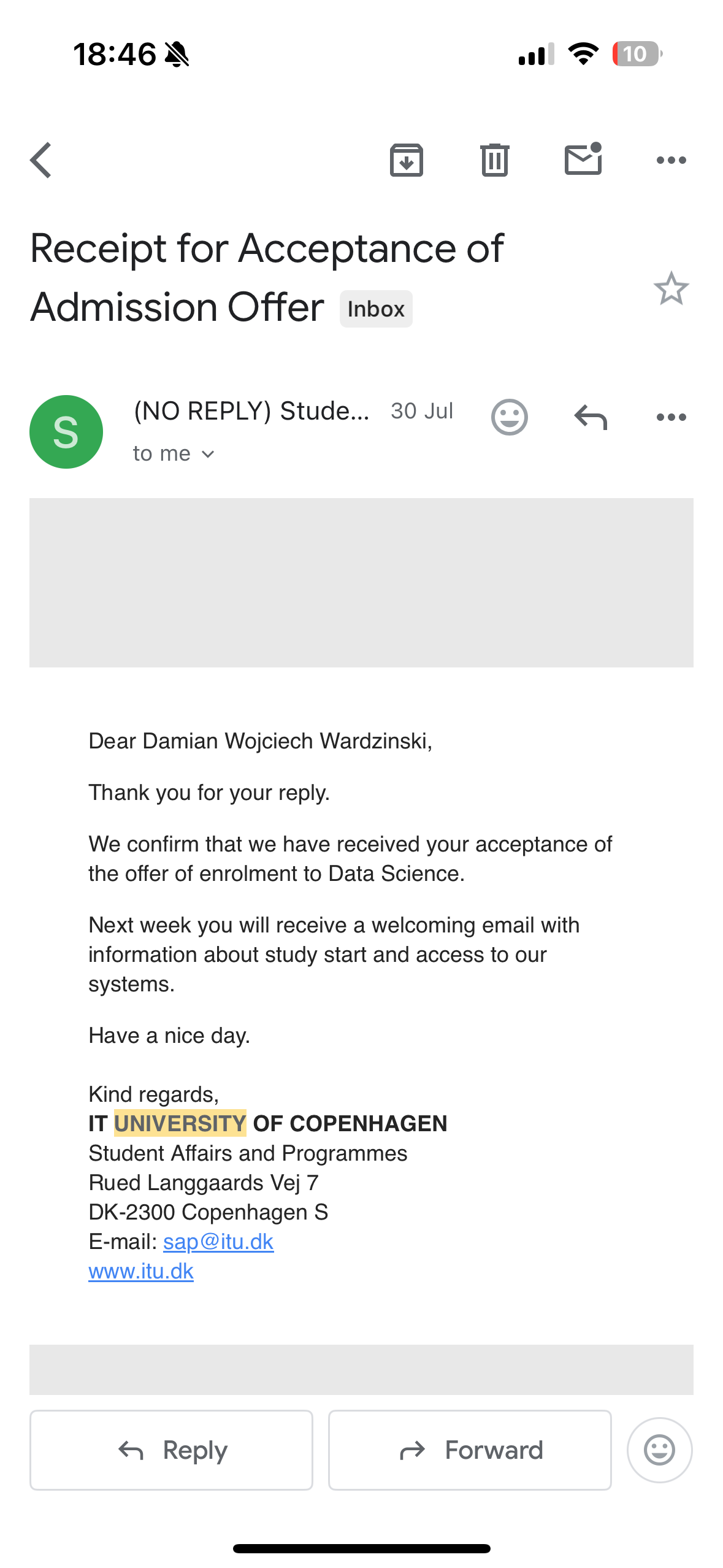The height and width of the screenshot is (1568, 723).
Task: Reply using the arrow beside sender
Action: [590, 418]
